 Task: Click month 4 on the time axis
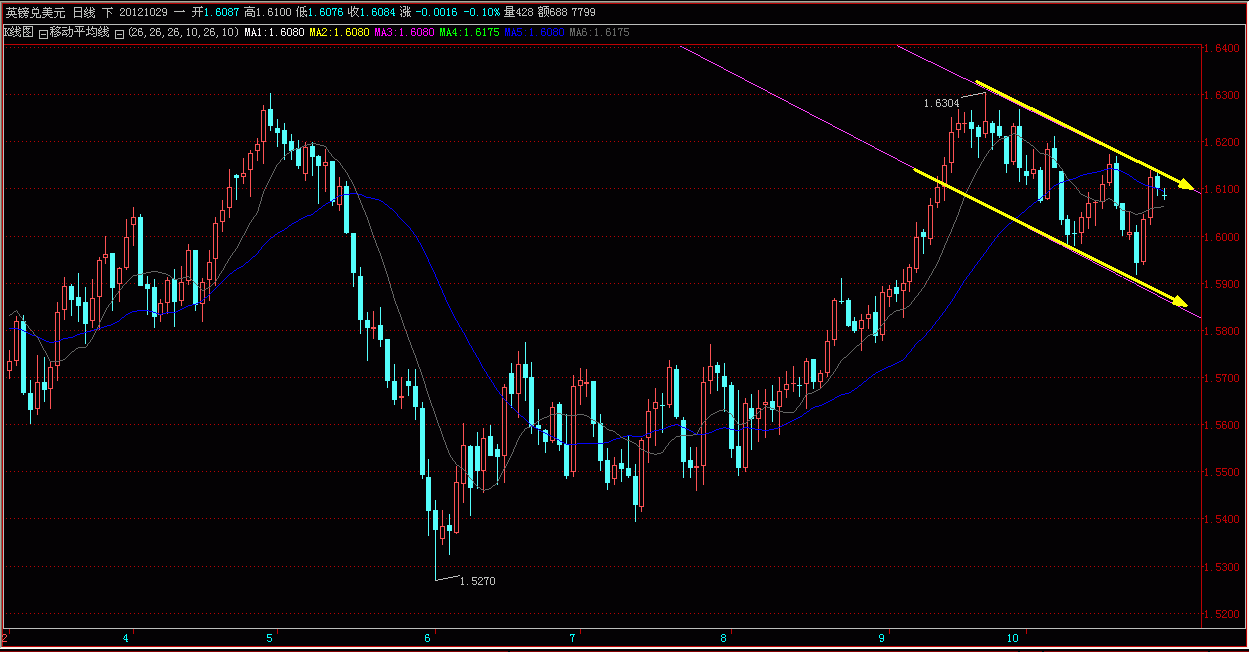click(x=126, y=637)
